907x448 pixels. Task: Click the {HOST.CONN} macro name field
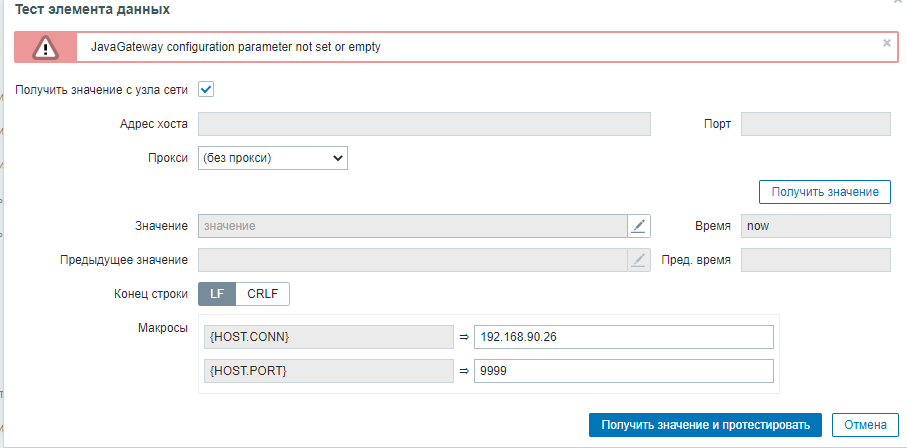click(x=328, y=337)
